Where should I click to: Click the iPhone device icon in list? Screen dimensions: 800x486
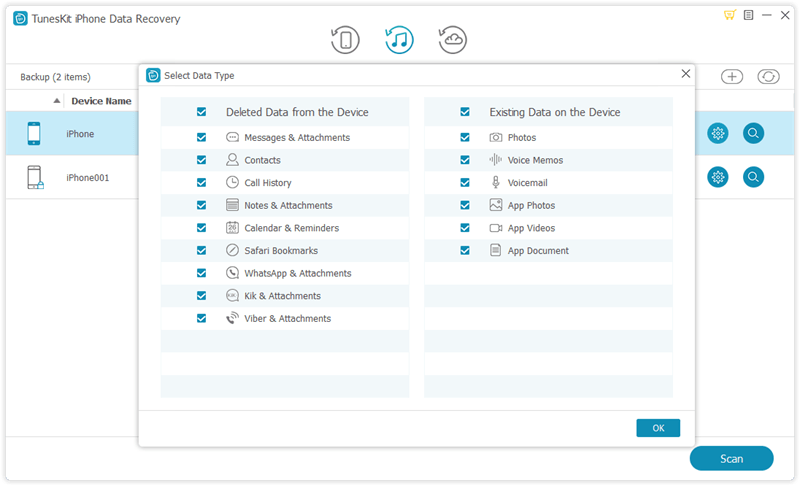click(x=34, y=133)
